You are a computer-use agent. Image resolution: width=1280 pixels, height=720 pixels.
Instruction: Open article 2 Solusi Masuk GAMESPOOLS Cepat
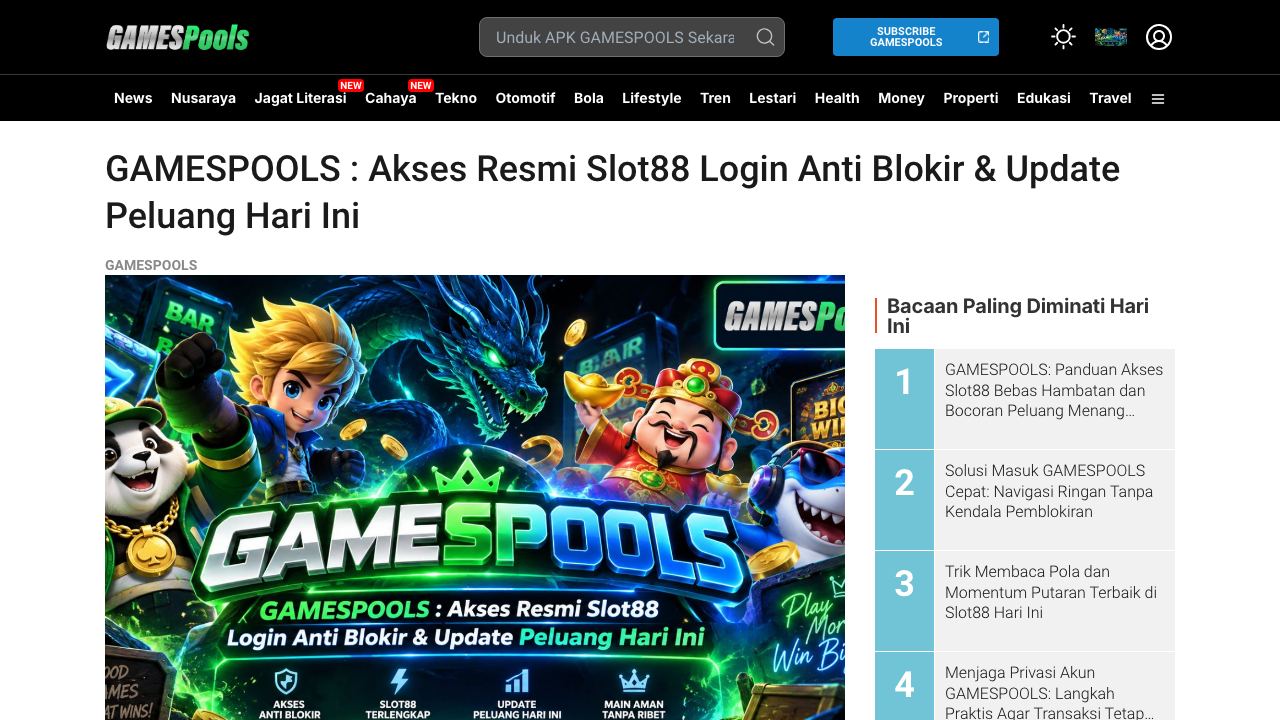click(x=1049, y=491)
